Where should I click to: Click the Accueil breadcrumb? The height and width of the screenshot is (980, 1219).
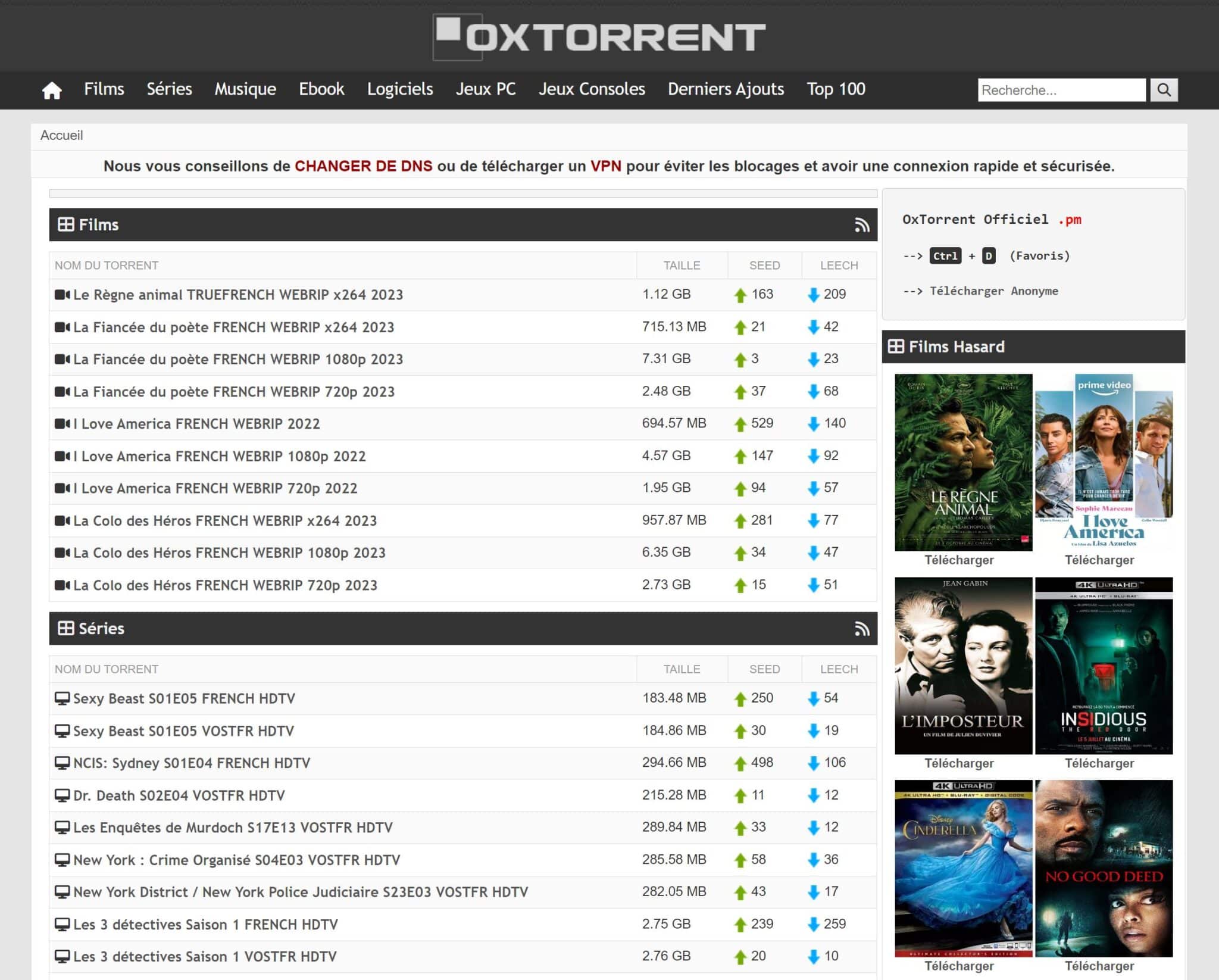pyautogui.click(x=62, y=136)
